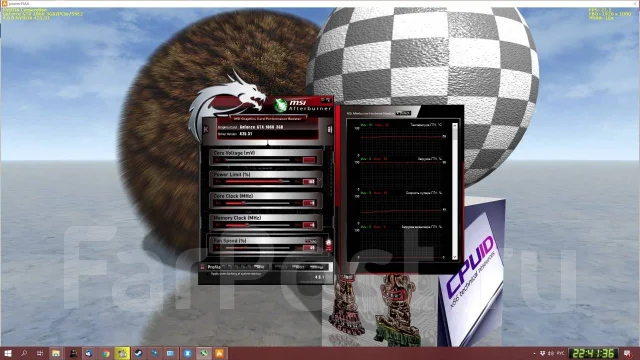640x360 pixels.
Task: Click the Fan Speed value field
Action: pyautogui.click(x=309, y=247)
